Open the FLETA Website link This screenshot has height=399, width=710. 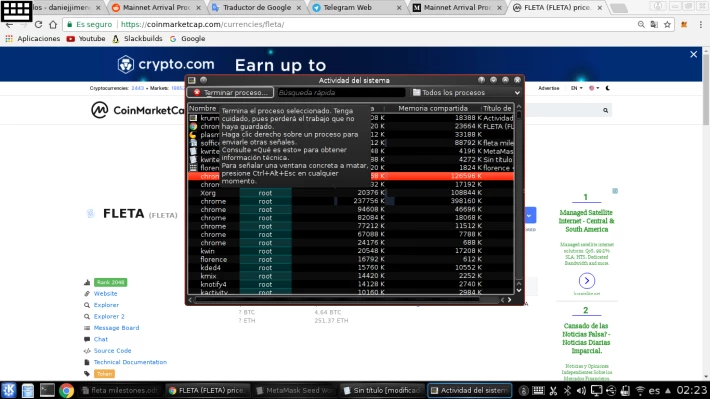(x=106, y=293)
